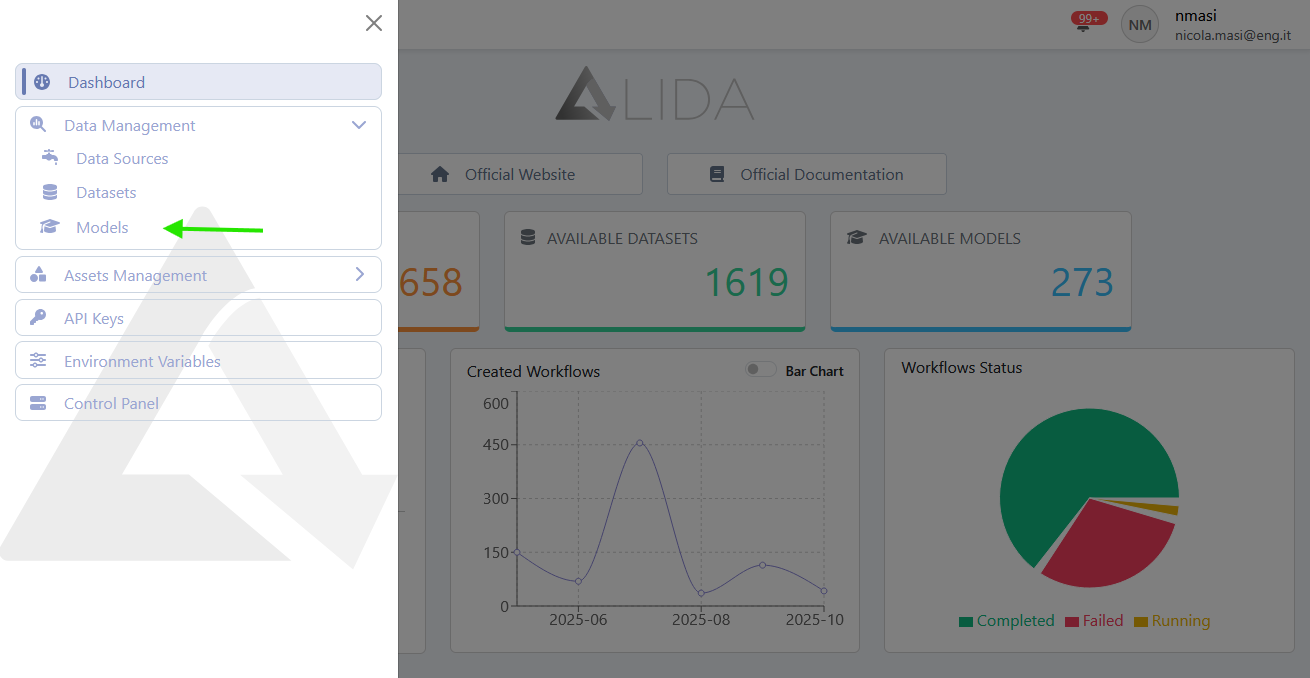Click the home icon on Official Website
Screen dimensions: 1310x678
pyautogui.click(x=440, y=174)
